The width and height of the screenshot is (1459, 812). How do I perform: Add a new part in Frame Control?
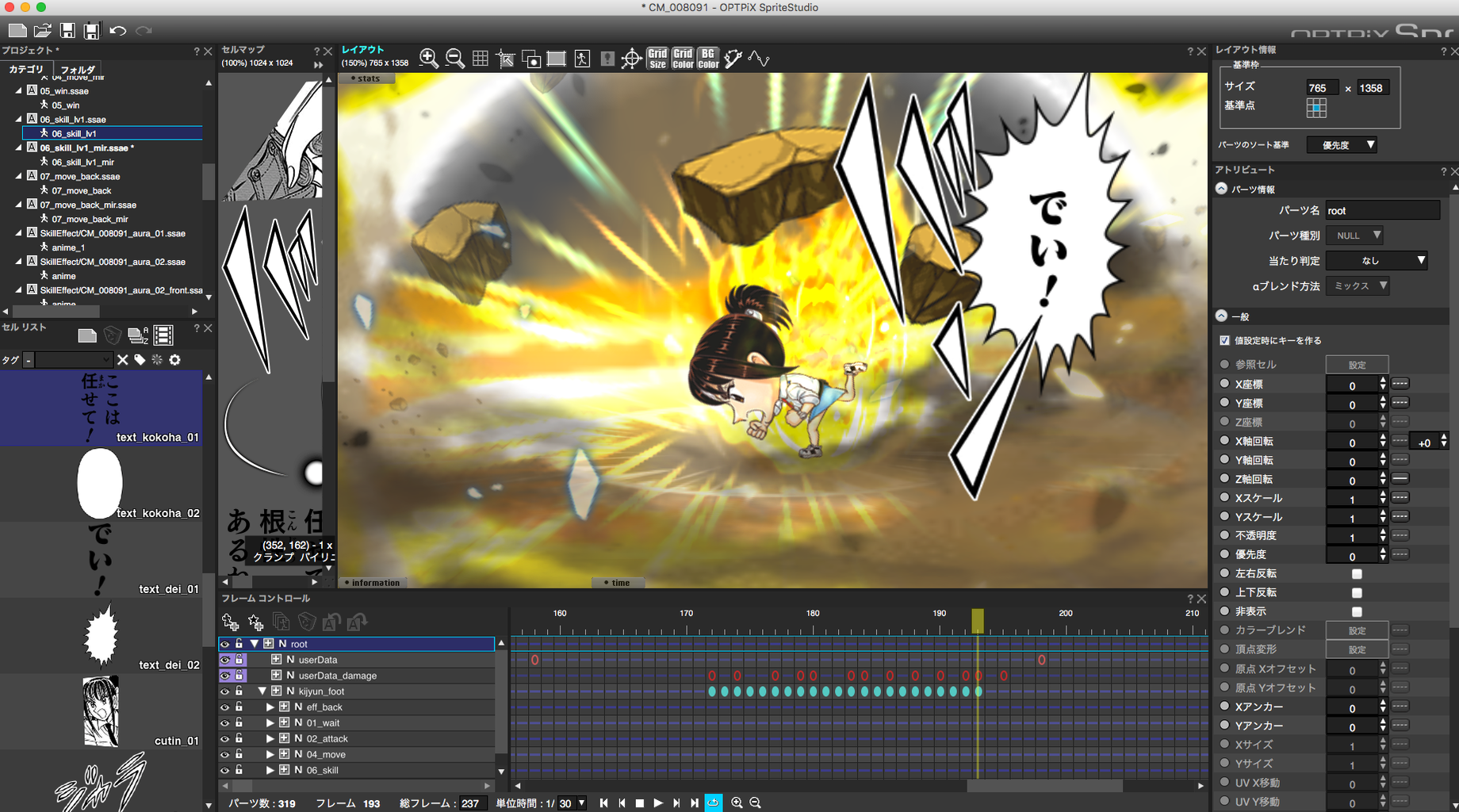[230, 622]
